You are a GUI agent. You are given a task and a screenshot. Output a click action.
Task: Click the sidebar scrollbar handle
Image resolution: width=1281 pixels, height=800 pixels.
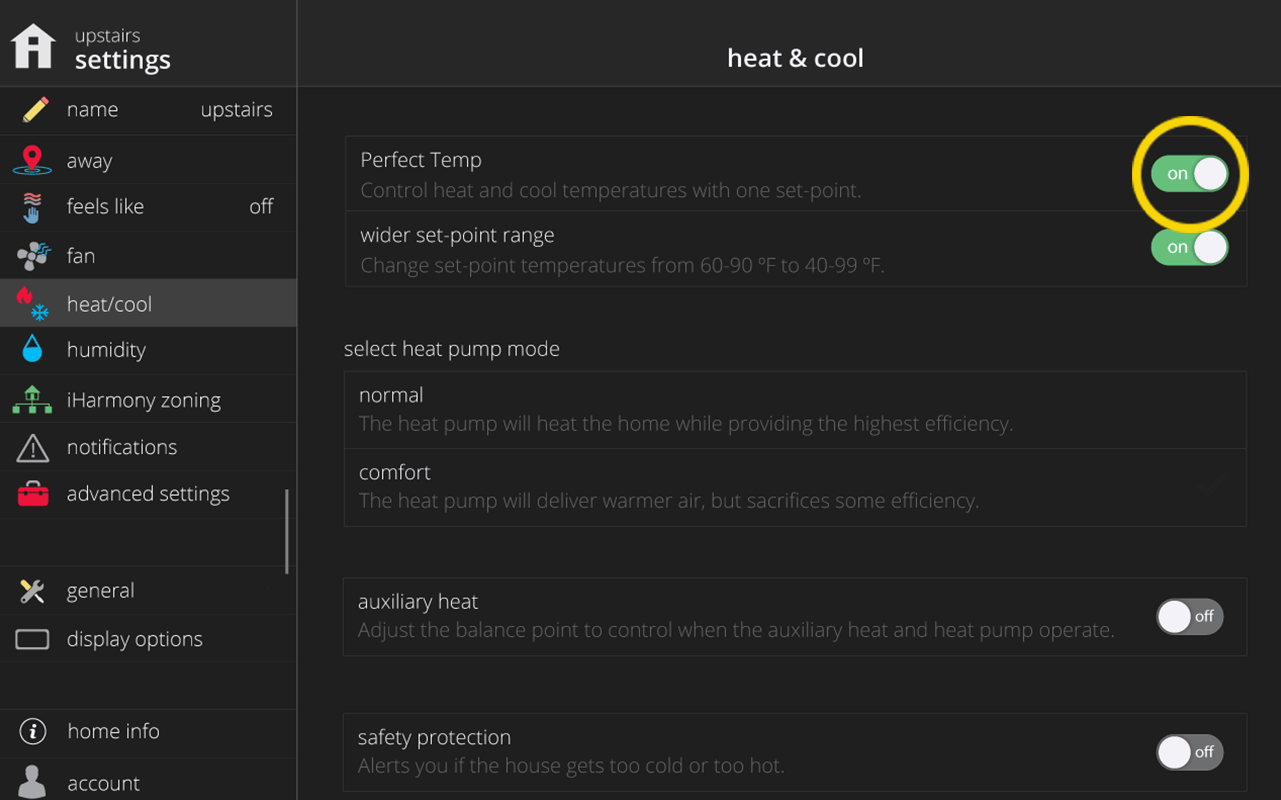[x=287, y=531]
